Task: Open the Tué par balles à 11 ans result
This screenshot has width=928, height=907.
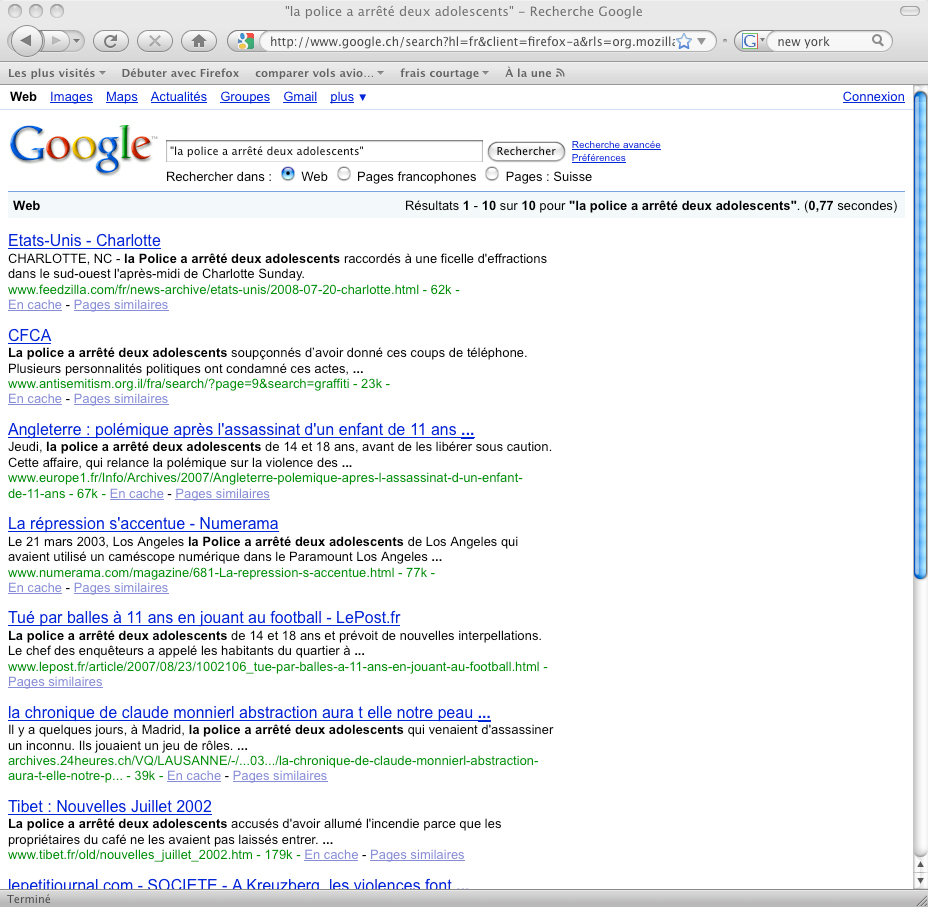Action: click(x=204, y=617)
